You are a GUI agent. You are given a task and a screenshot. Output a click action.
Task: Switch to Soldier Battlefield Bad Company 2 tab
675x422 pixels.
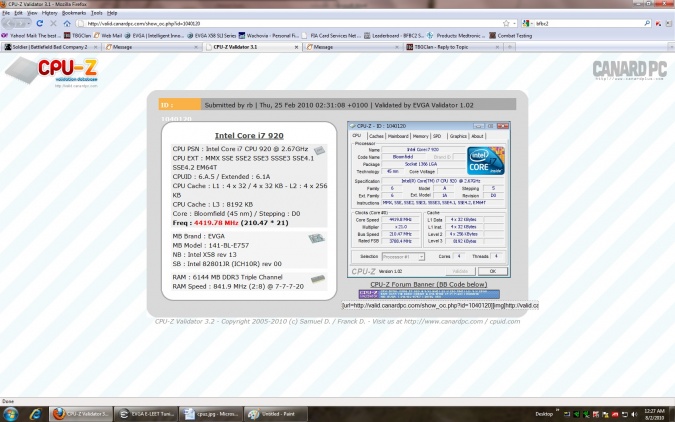click(x=51, y=47)
